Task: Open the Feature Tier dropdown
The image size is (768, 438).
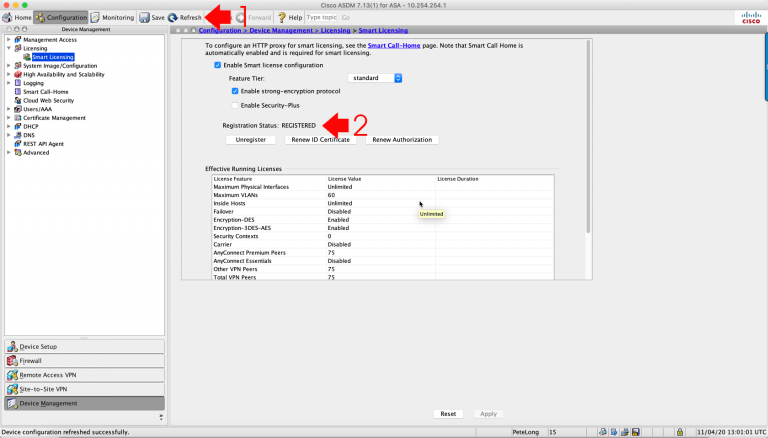Action: coord(375,78)
